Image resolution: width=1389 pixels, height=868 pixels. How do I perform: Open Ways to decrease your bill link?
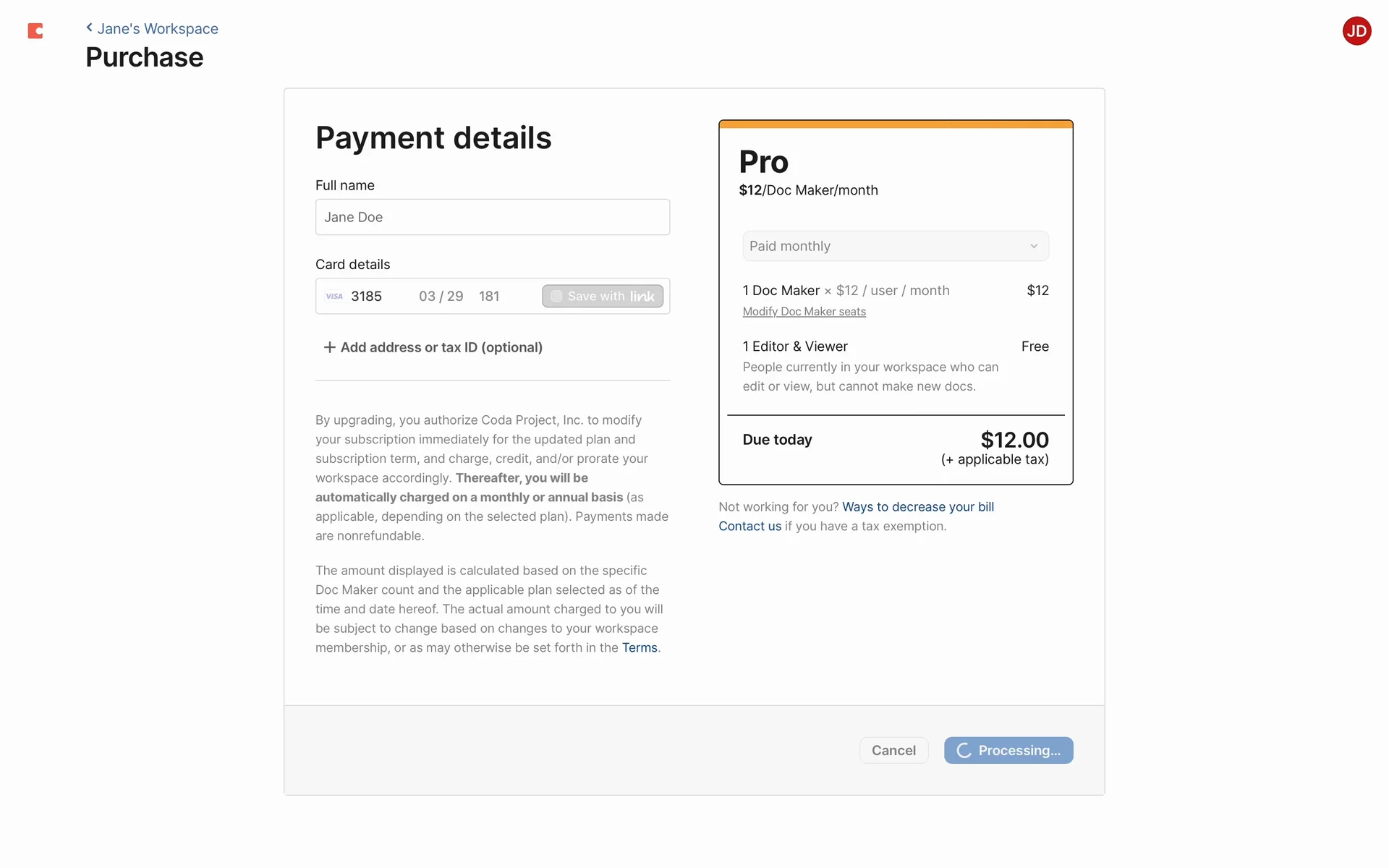(x=917, y=507)
